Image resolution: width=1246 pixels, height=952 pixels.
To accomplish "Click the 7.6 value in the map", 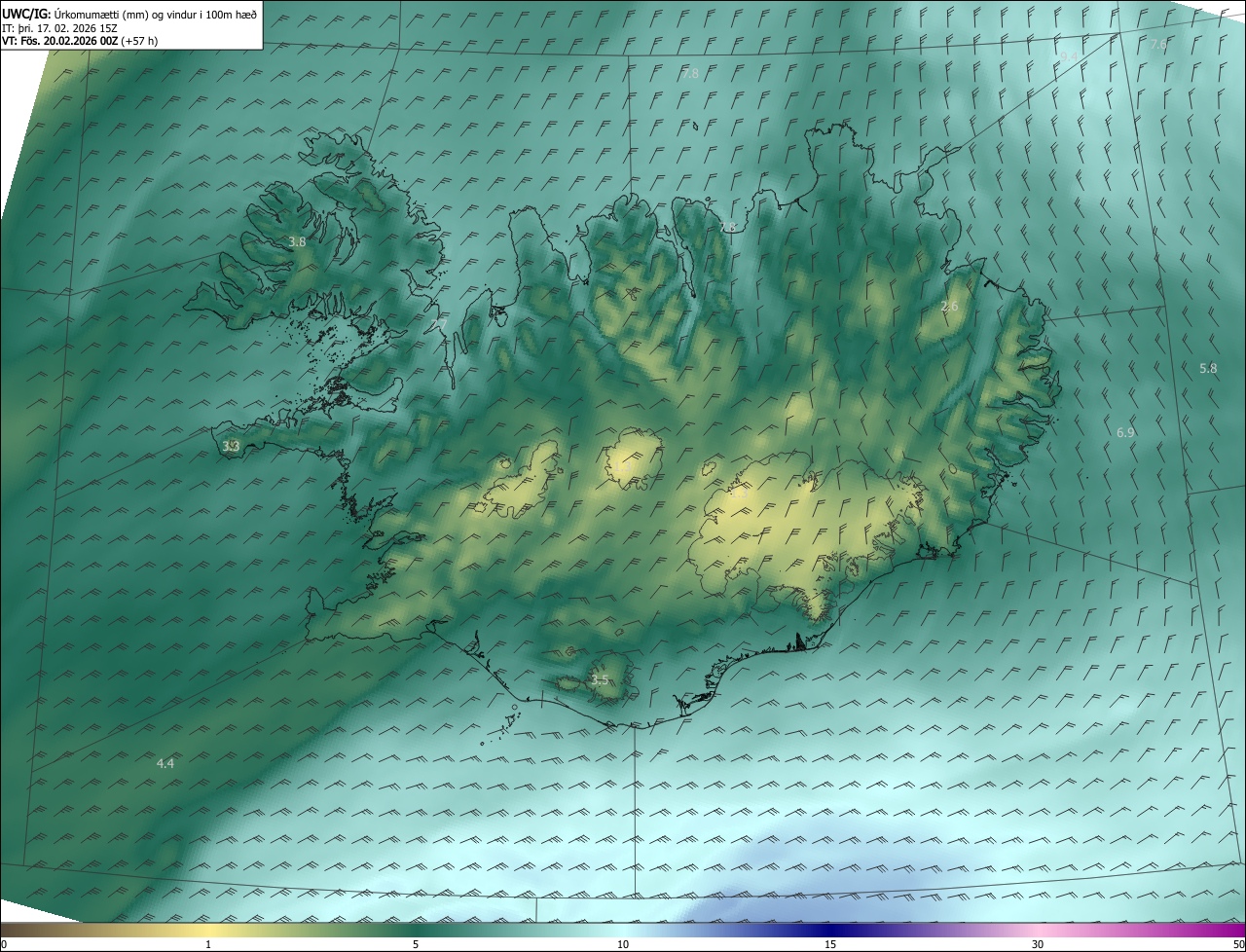I will [1158, 45].
